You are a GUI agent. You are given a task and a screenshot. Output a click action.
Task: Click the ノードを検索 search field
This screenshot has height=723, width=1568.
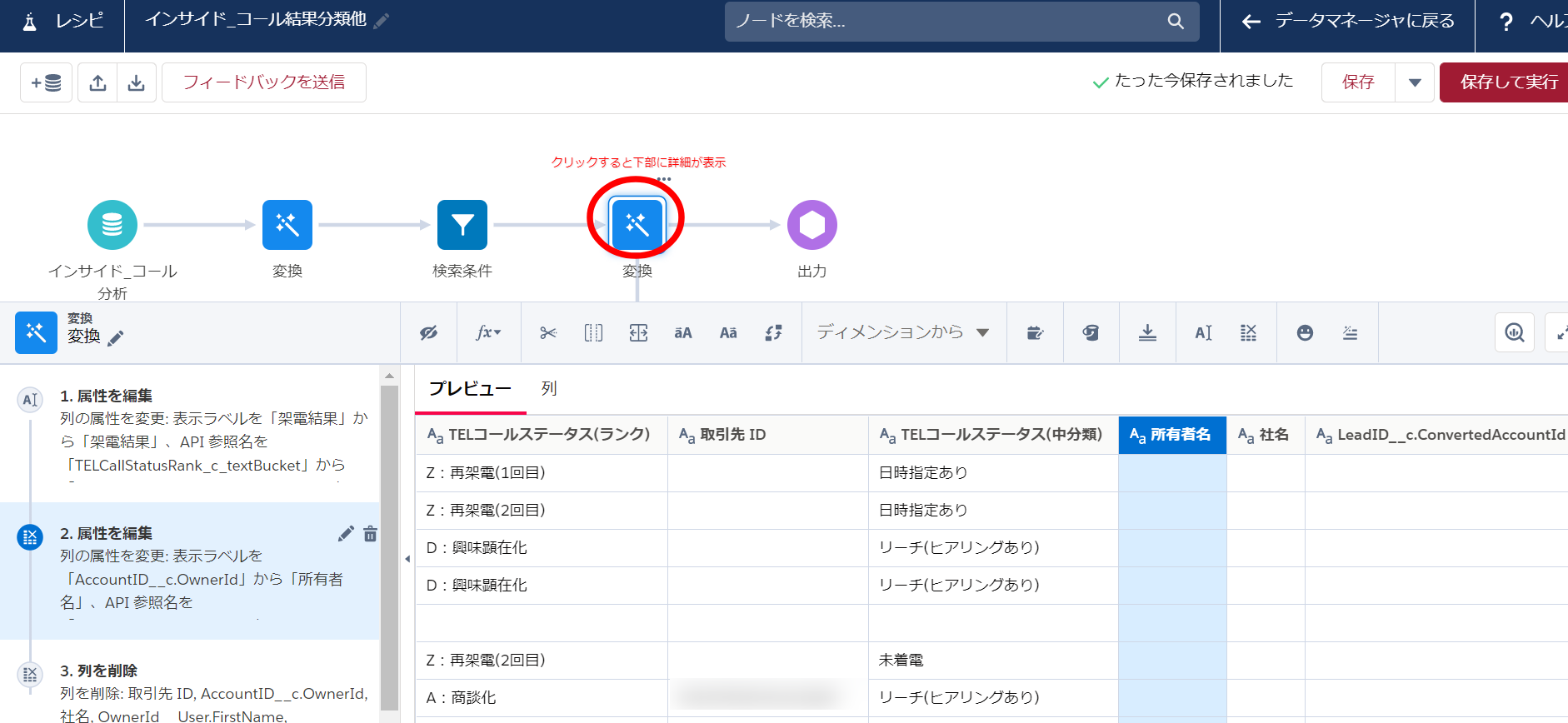[950, 22]
